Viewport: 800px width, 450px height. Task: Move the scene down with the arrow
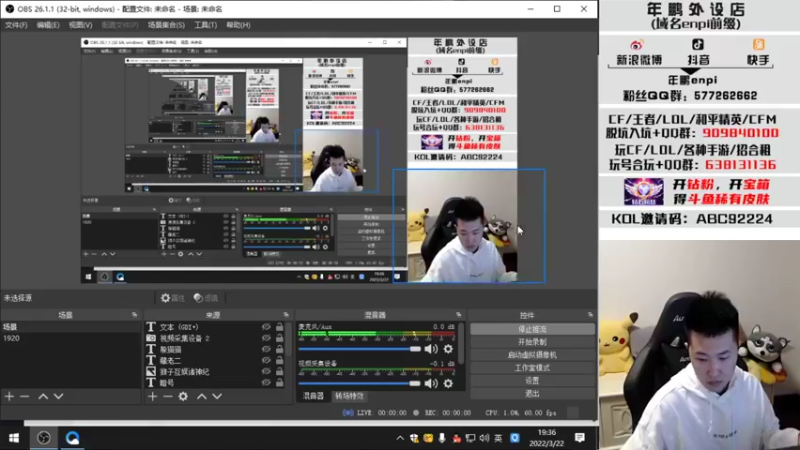pyautogui.click(x=59, y=396)
